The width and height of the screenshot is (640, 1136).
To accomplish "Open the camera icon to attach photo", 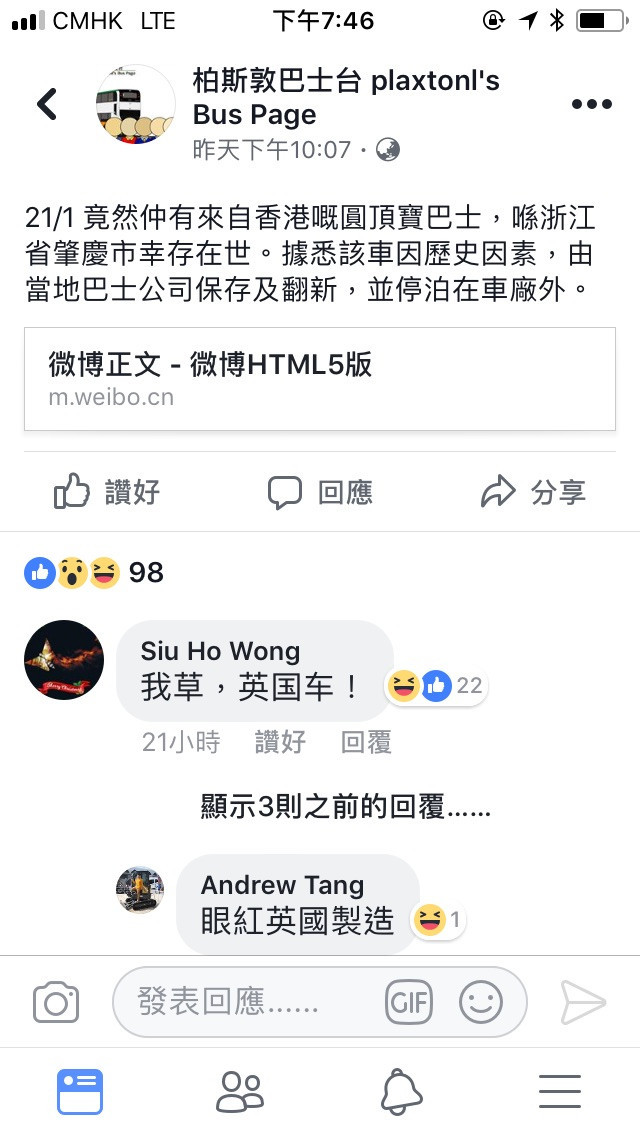I will point(56,1002).
